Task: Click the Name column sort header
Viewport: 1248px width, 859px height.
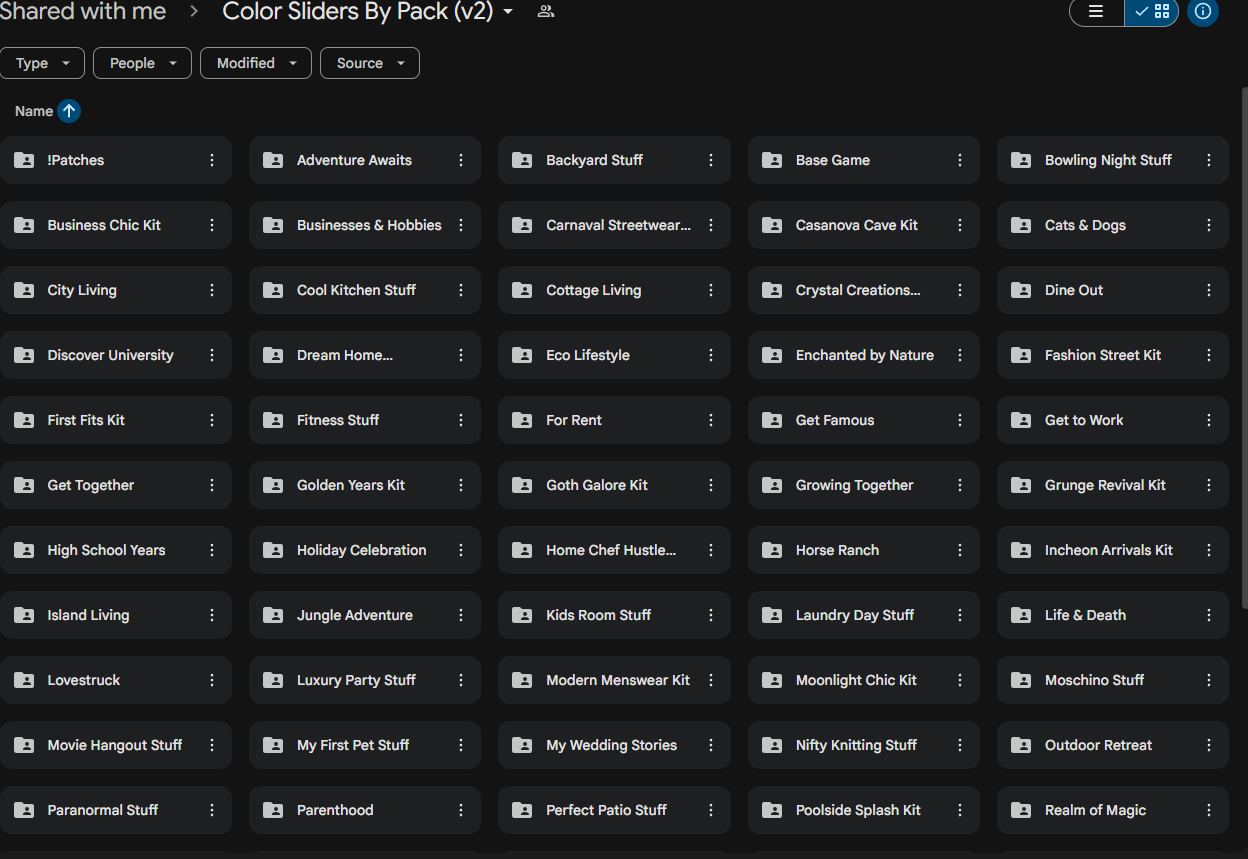Action: pos(34,111)
